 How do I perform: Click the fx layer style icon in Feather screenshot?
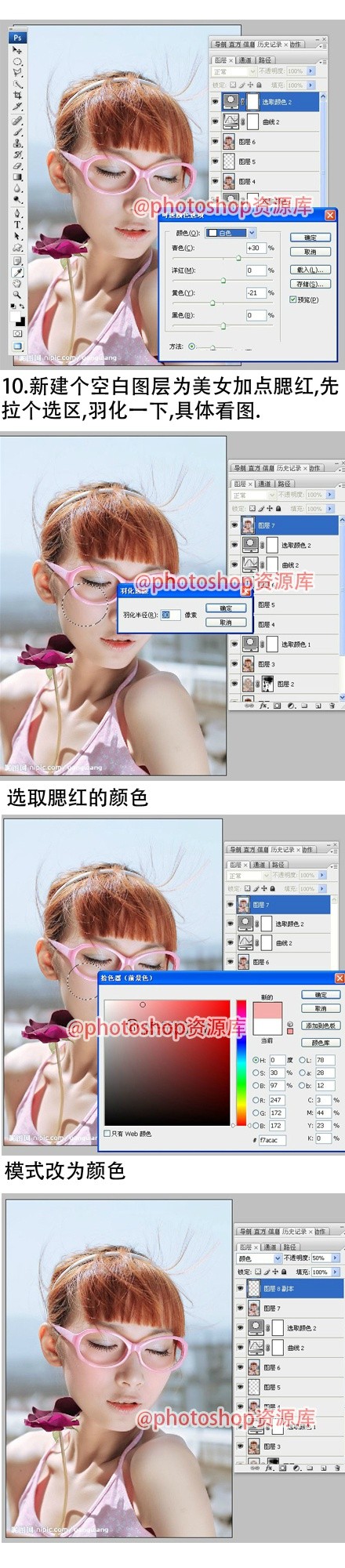[x=265, y=705]
